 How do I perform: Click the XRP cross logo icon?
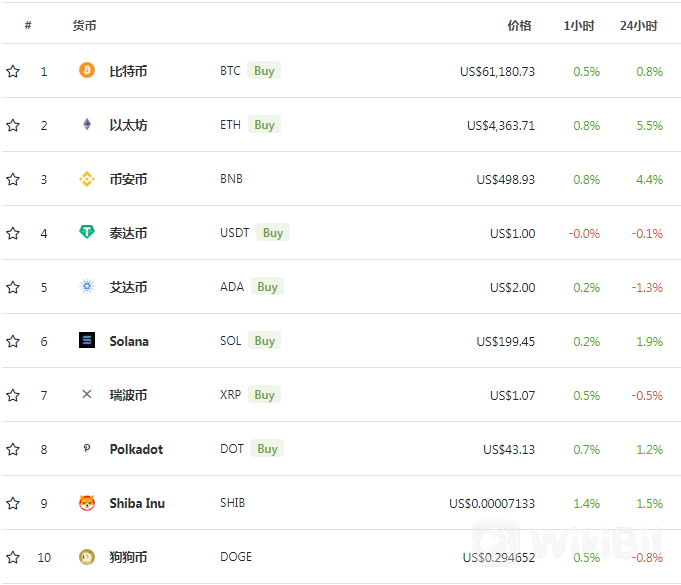tap(87, 394)
